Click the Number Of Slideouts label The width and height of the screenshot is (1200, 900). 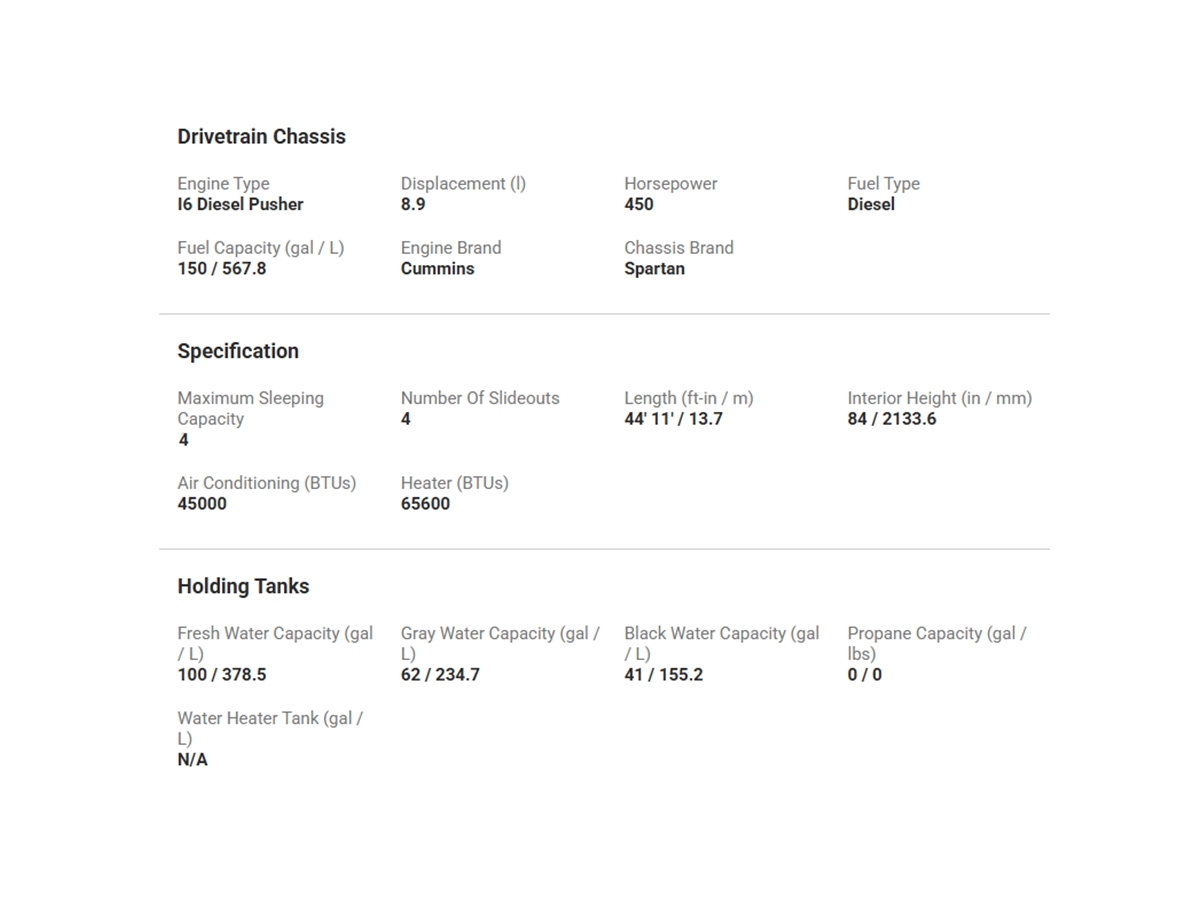[x=480, y=398]
